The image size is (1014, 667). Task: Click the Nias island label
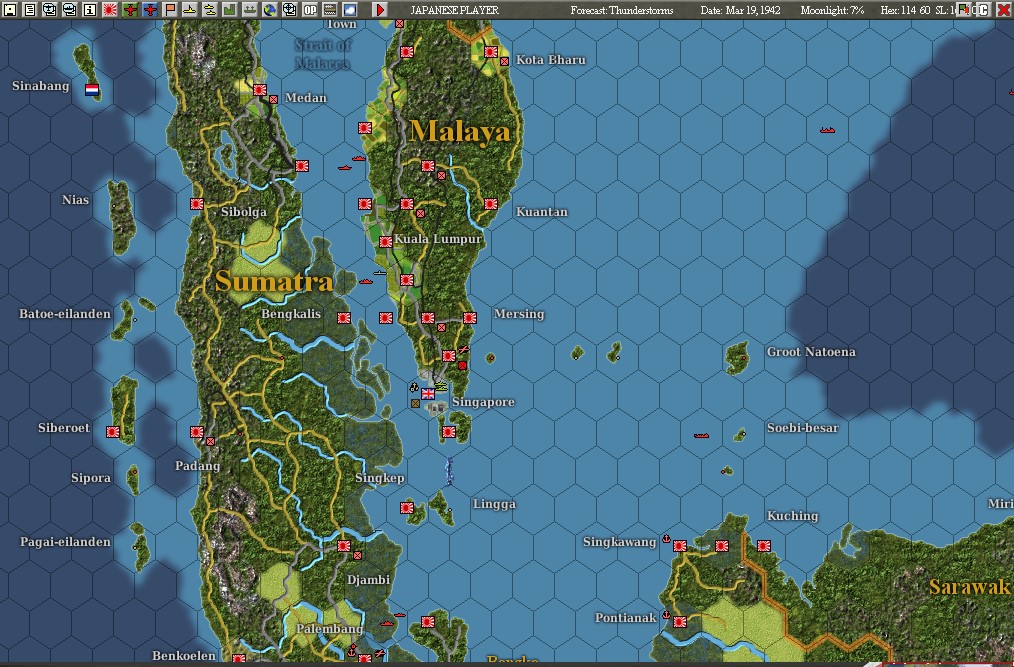point(75,200)
